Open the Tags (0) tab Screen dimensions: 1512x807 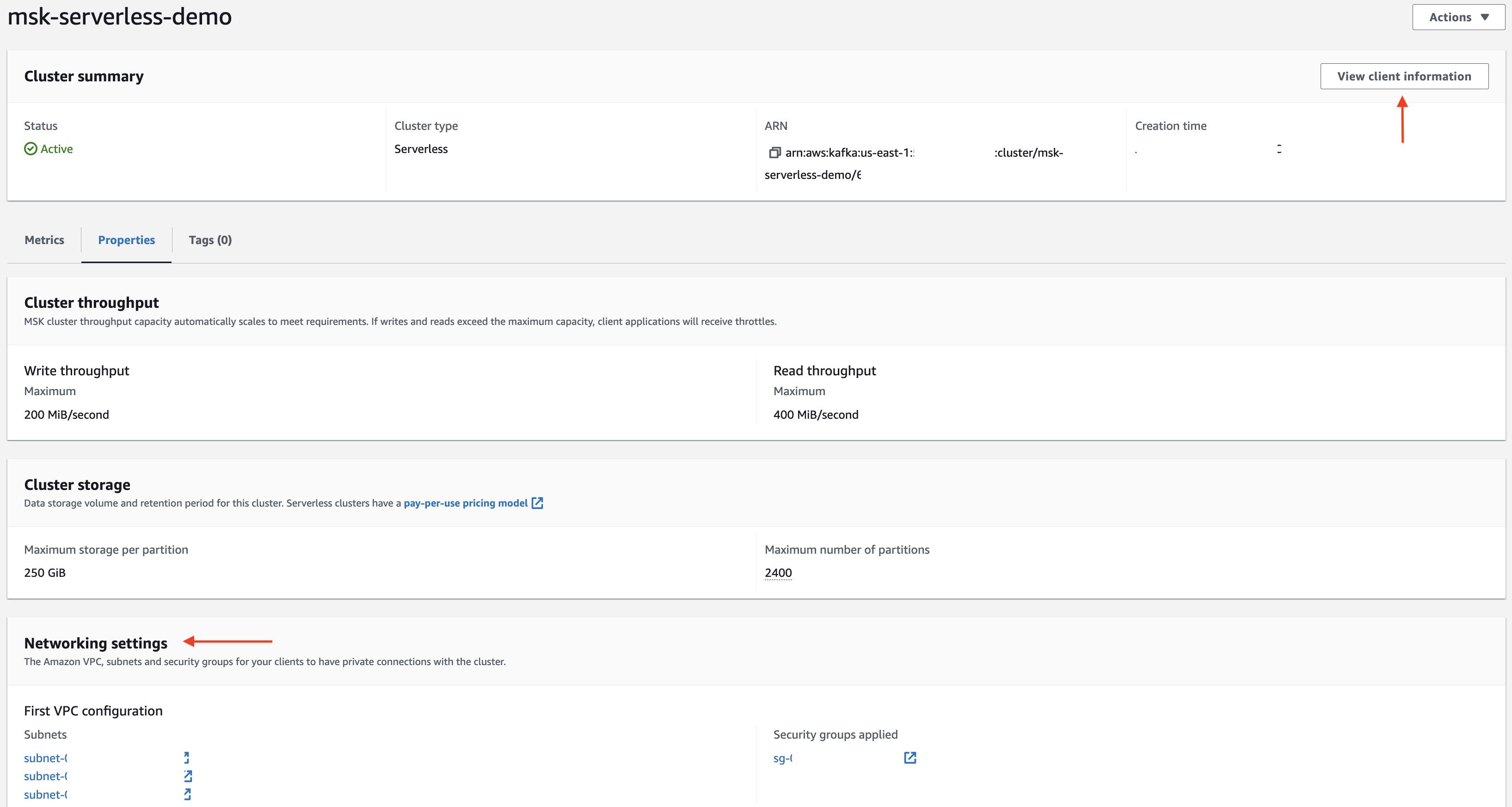210,240
